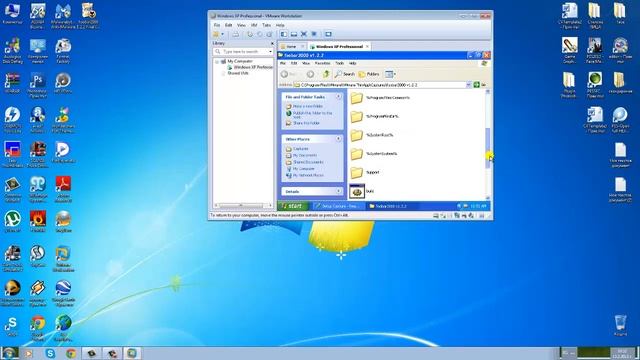
Task: Expand the Details section in XP Explorer
Action: [338, 191]
